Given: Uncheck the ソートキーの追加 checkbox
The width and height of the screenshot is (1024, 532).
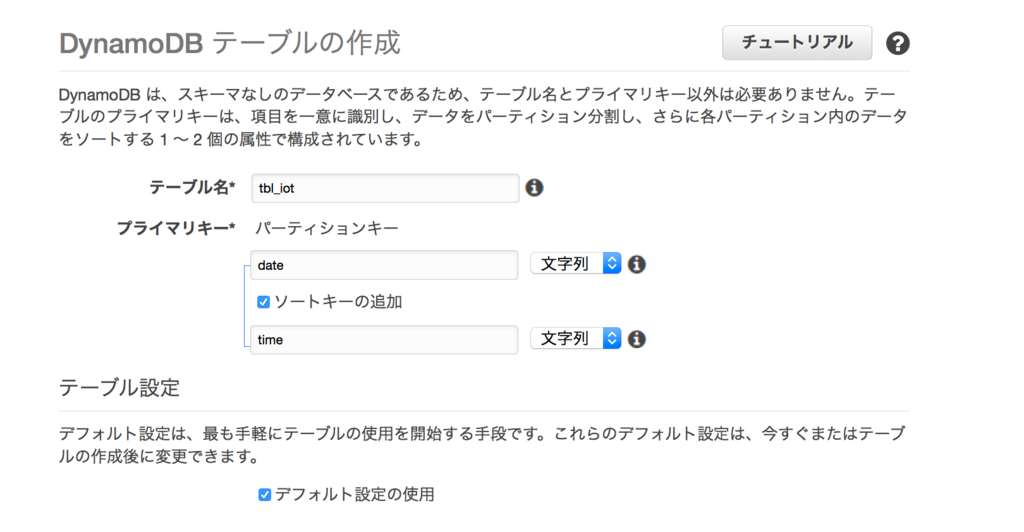Looking at the screenshot, I should [263, 302].
